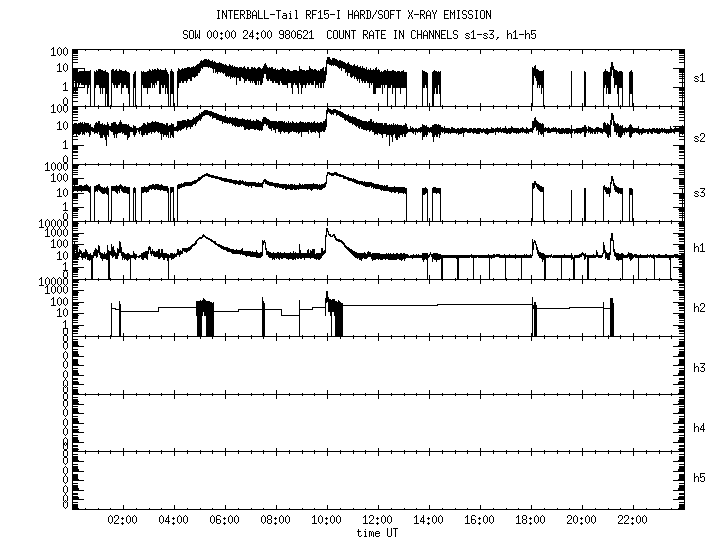
Task: Click the 10000 y-axis label of h1 panel
Action: 51,224
